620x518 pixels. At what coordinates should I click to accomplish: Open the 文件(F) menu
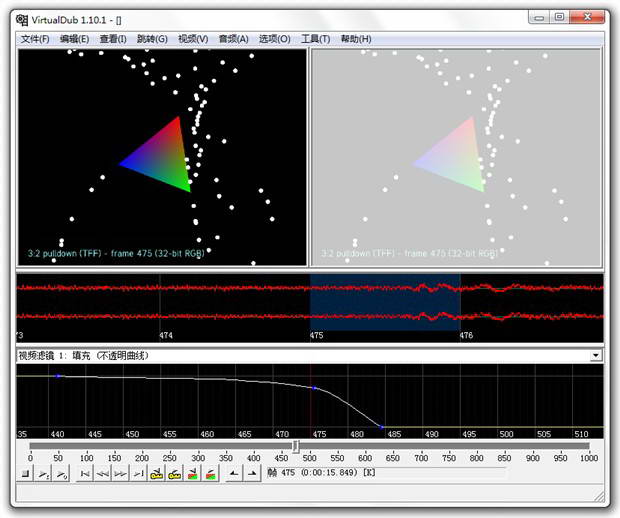(x=35, y=39)
